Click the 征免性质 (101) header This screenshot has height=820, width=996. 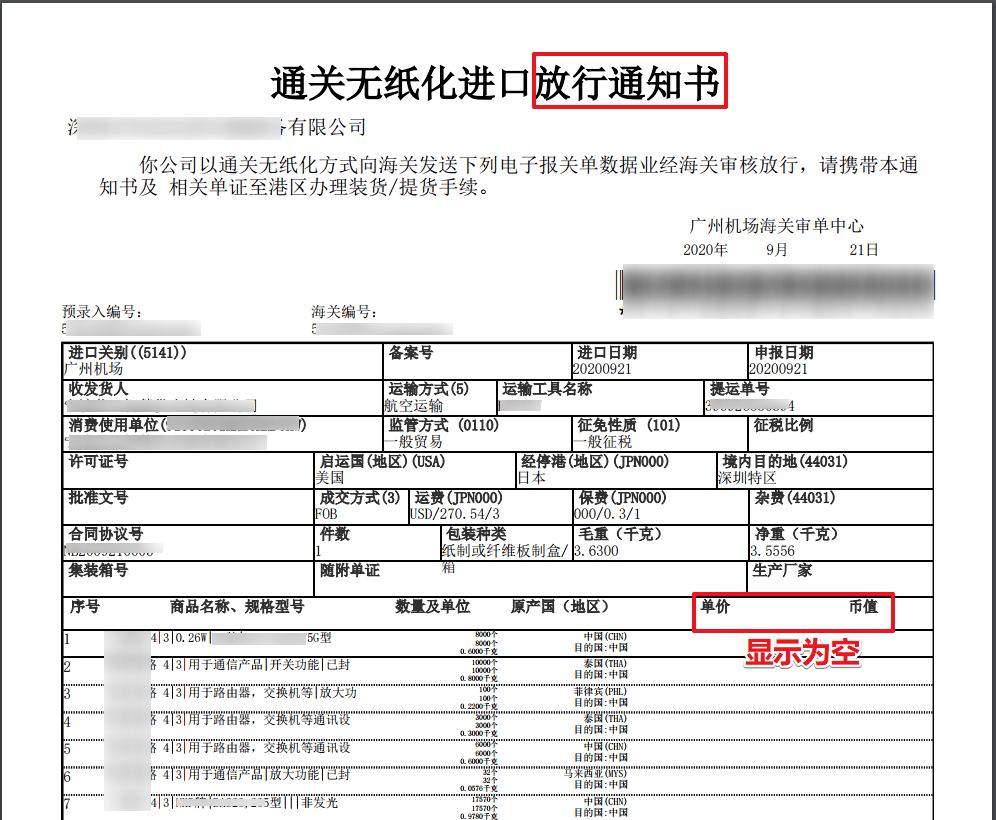click(x=629, y=425)
